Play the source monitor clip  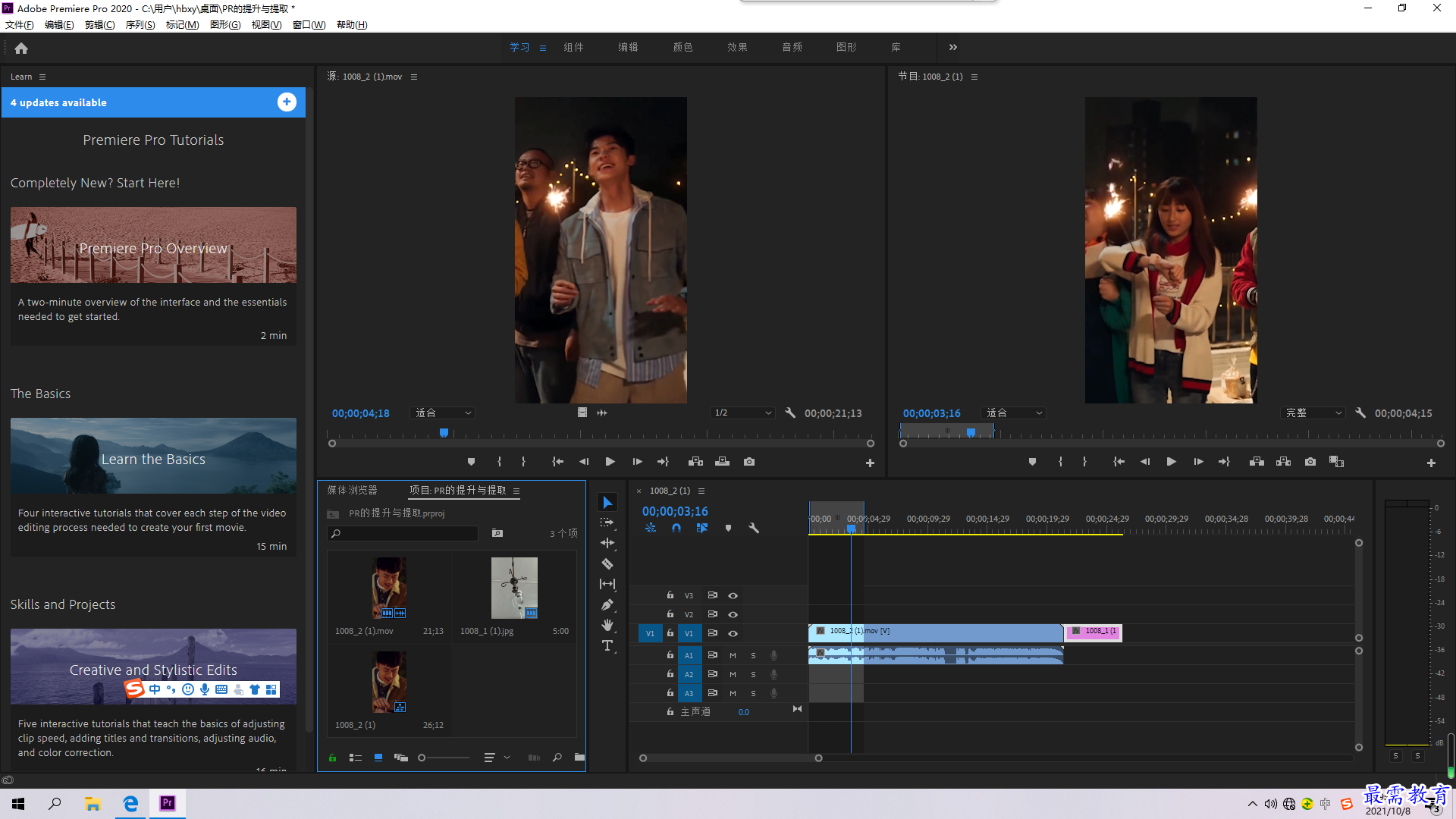pyautogui.click(x=610, y=462)
